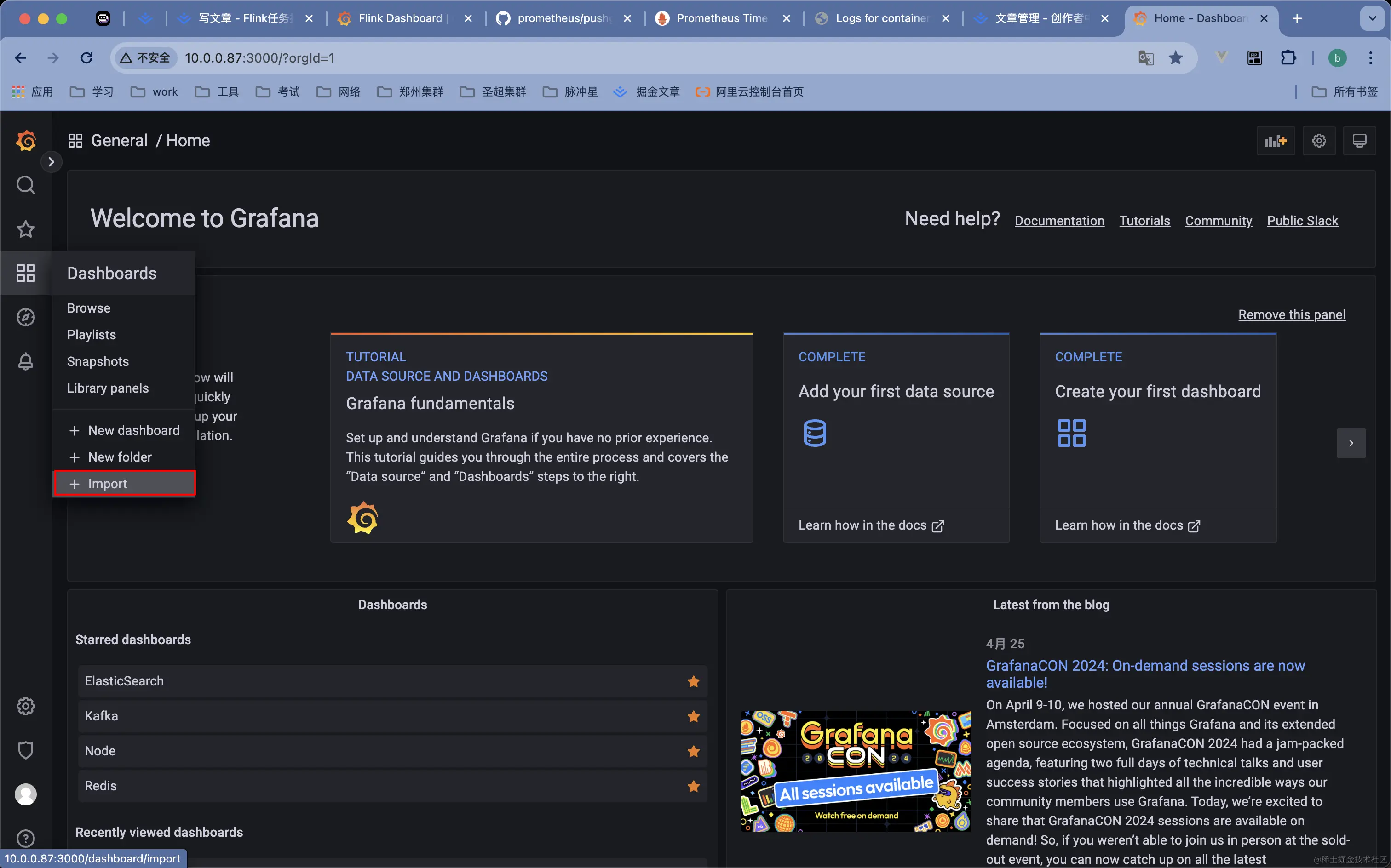The image size is (1391, 868).
Task: Open Configuration gear in left sidebar
Action: click(25, 706)
